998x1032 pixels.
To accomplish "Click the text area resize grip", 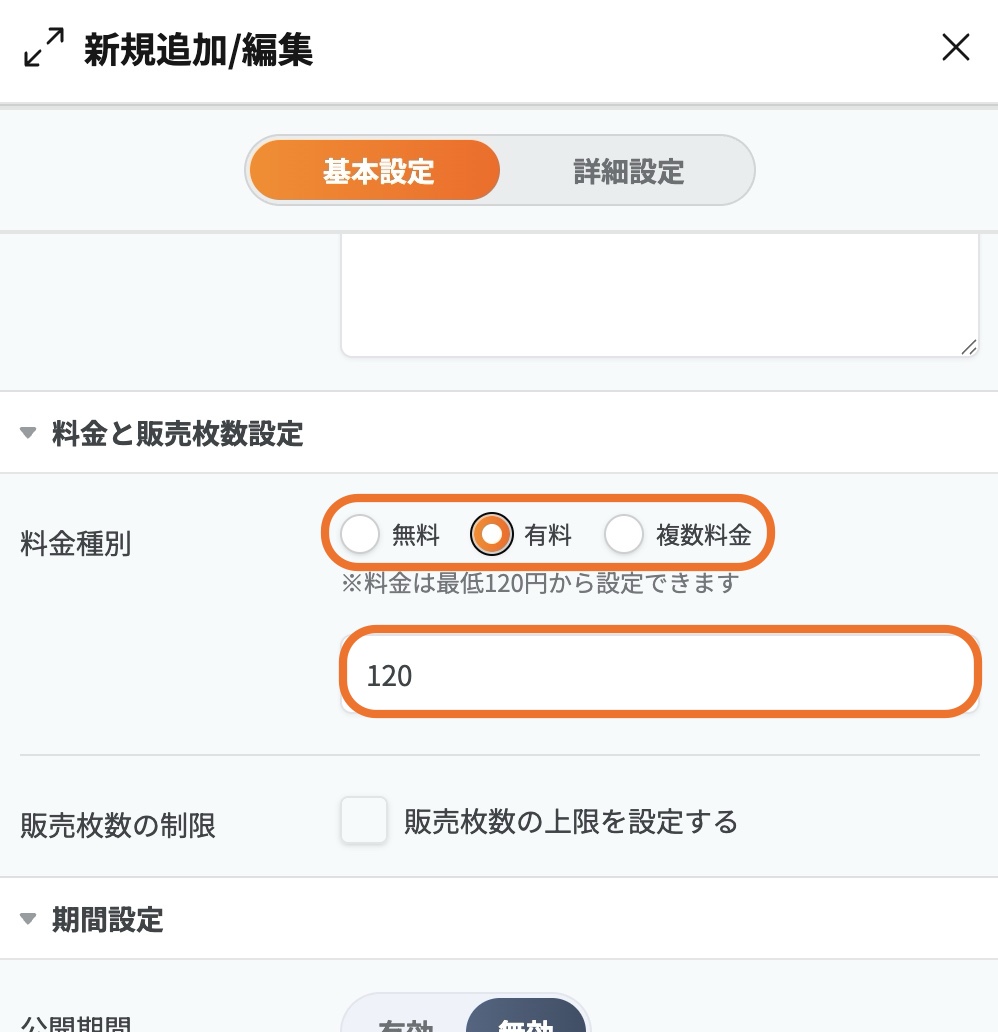I will tap(967, 346).
